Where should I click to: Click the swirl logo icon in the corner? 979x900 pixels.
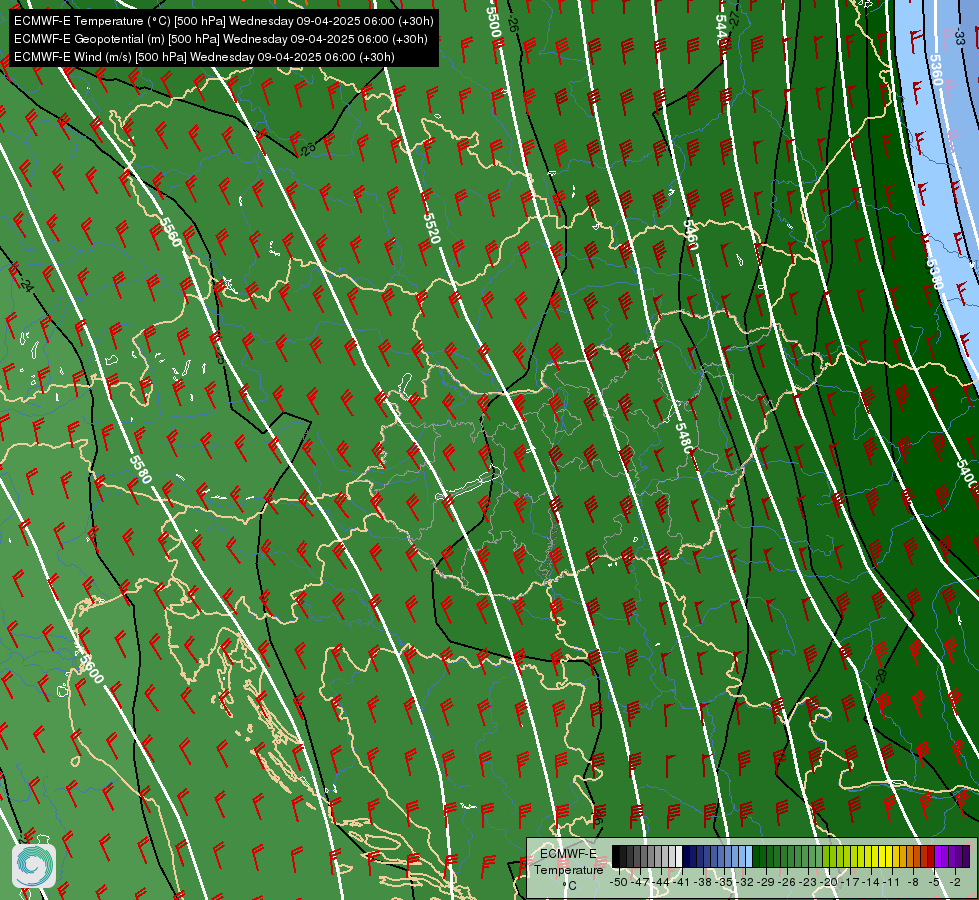point(34,865)
